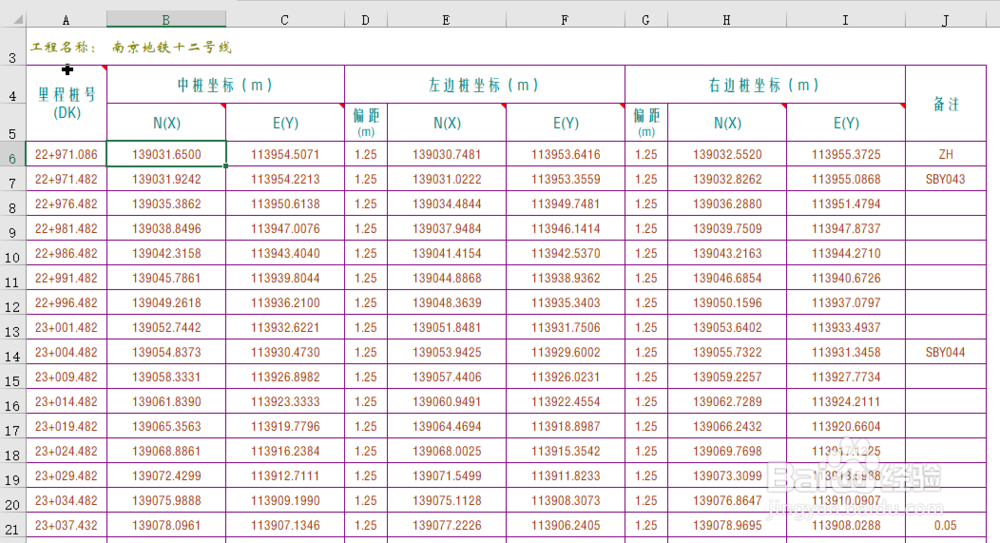Select row 21 header

click(13, 525)
